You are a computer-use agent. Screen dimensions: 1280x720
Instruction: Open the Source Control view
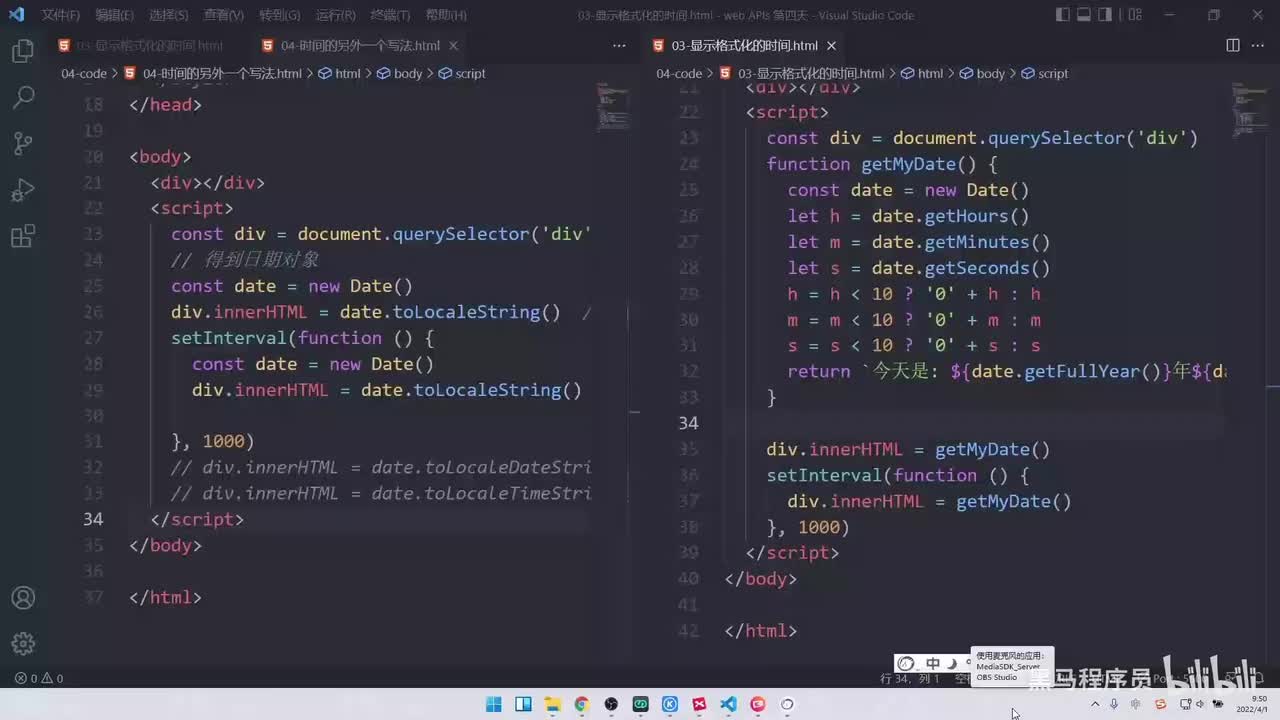point(23,144)
